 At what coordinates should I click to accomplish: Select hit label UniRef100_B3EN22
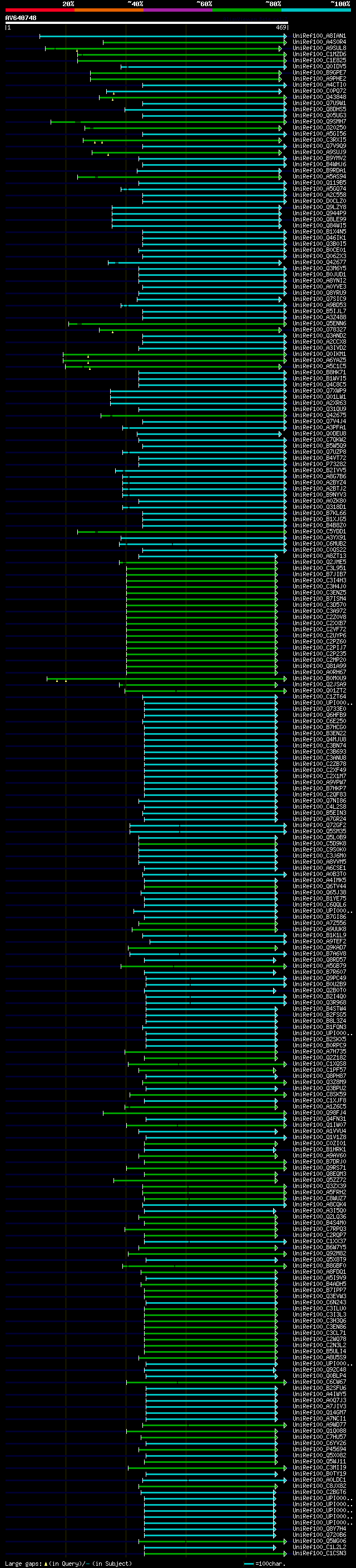pyautogui.click(x=319, y=733)
